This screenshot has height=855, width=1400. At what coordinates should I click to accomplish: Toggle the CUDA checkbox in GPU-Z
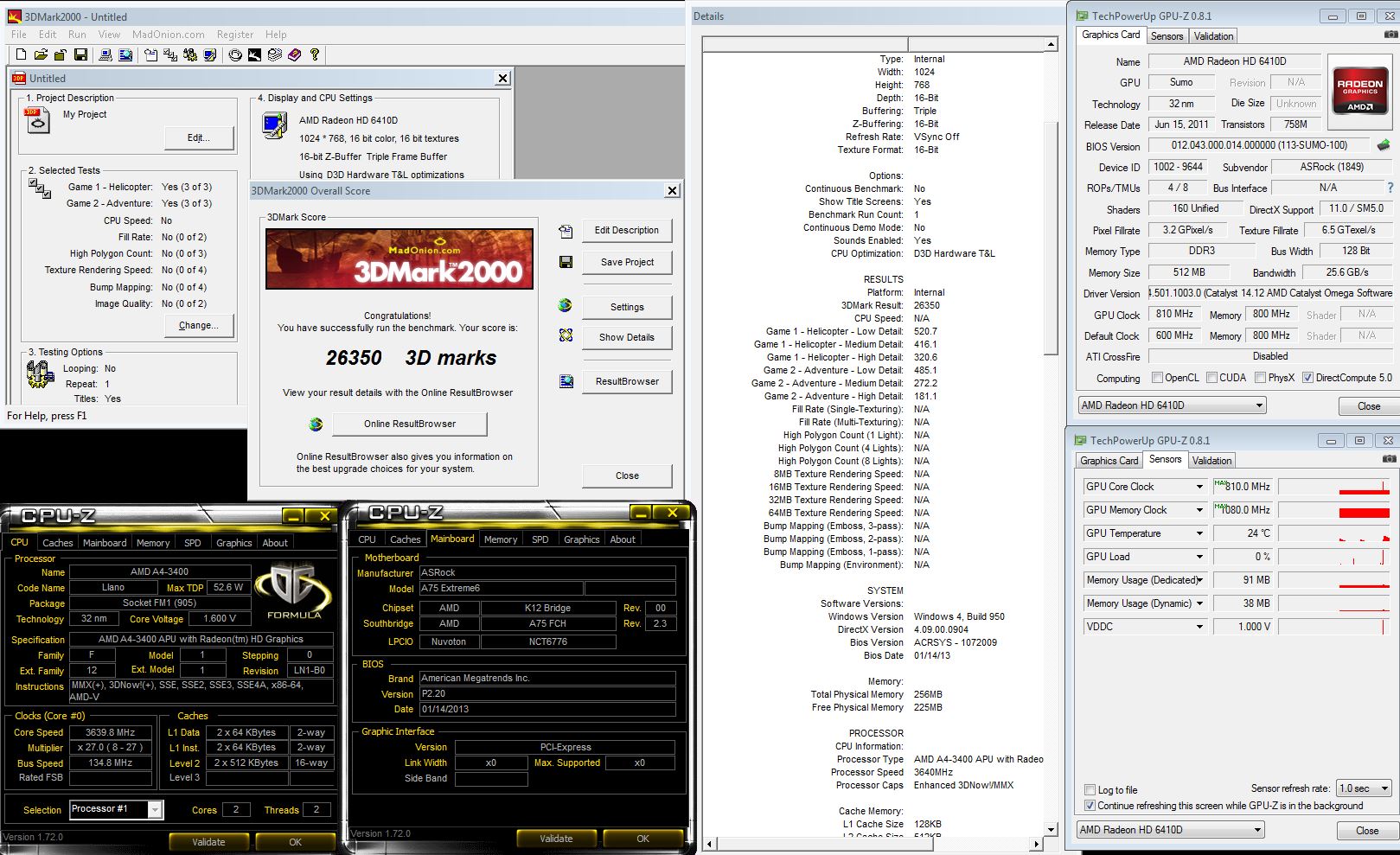tap(1211, 378)
